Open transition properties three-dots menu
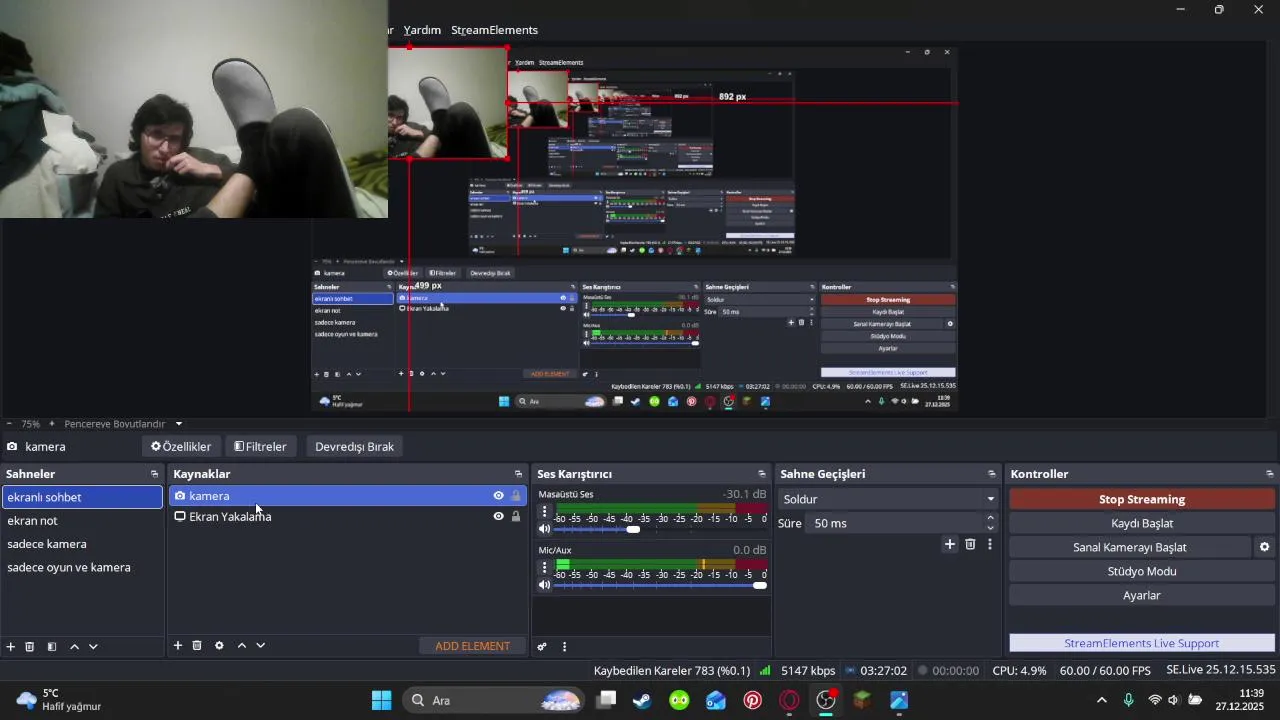 pyautogui.click(x=990, y=544)
